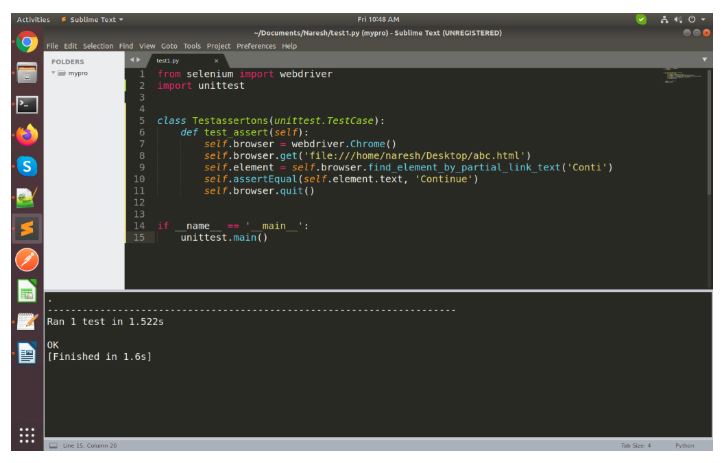
Task: Click browser.quit() on line 11
Action: tap(273, 191)
